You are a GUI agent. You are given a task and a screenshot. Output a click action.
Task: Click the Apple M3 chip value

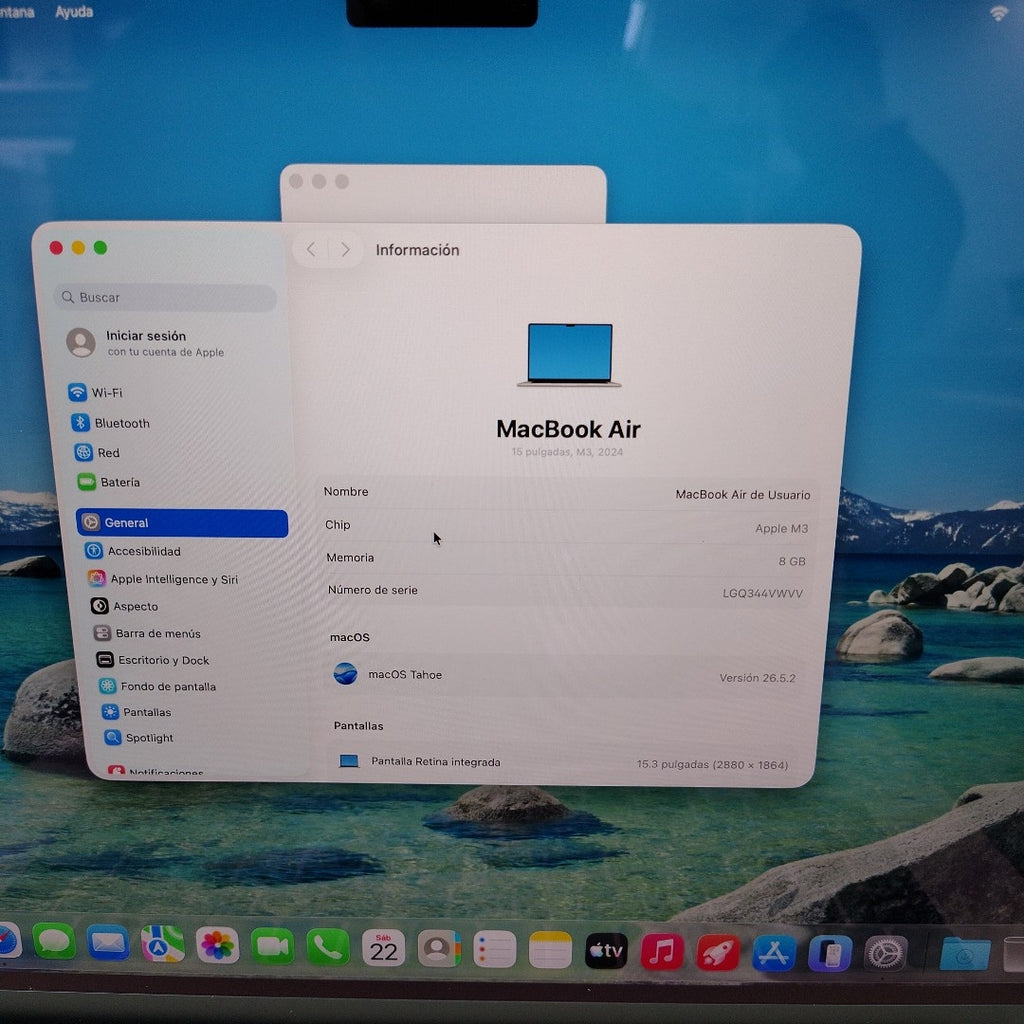pyautogui.click(x=781, y=528)
